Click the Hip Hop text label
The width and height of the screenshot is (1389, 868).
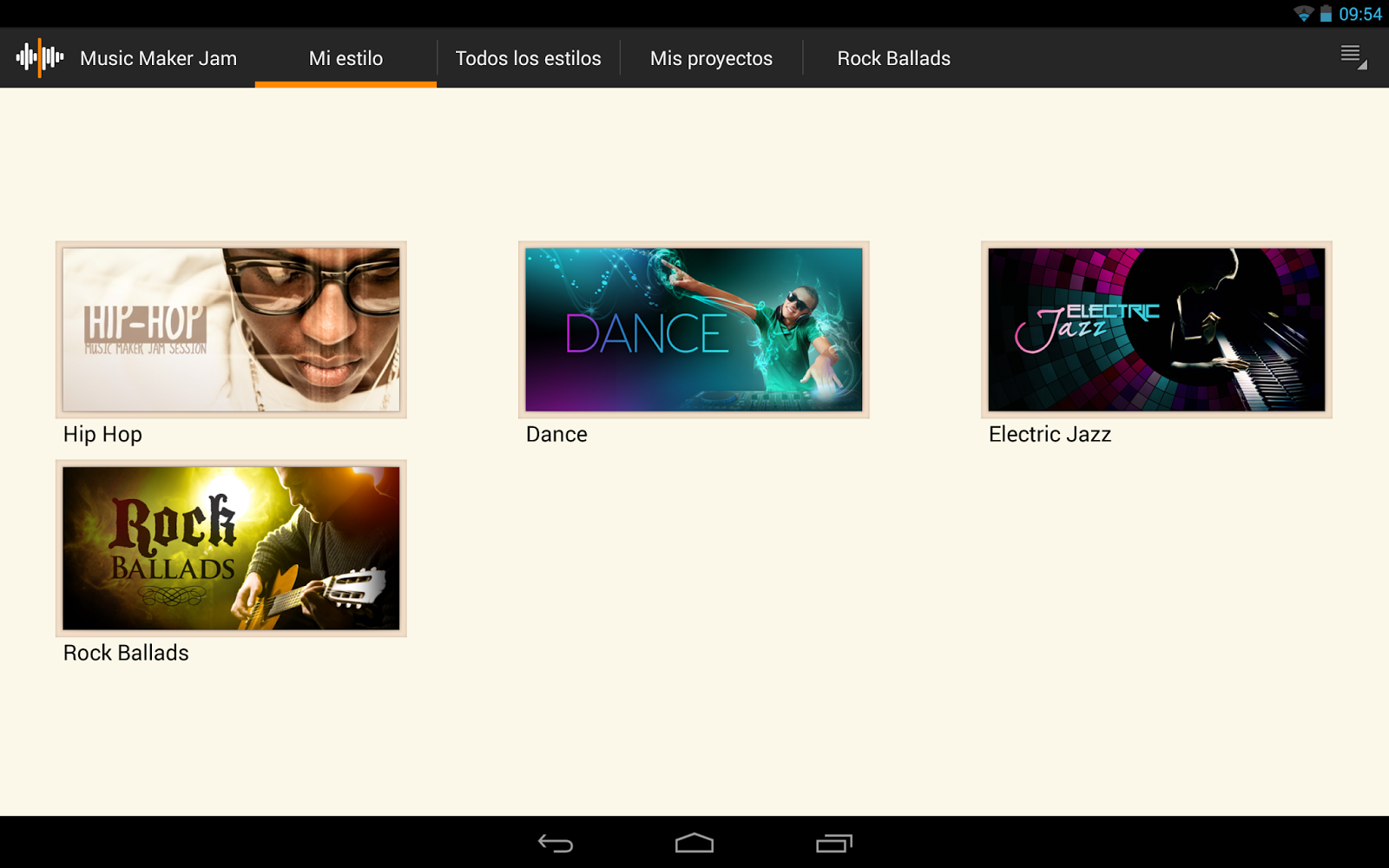(x=102, y=434)
